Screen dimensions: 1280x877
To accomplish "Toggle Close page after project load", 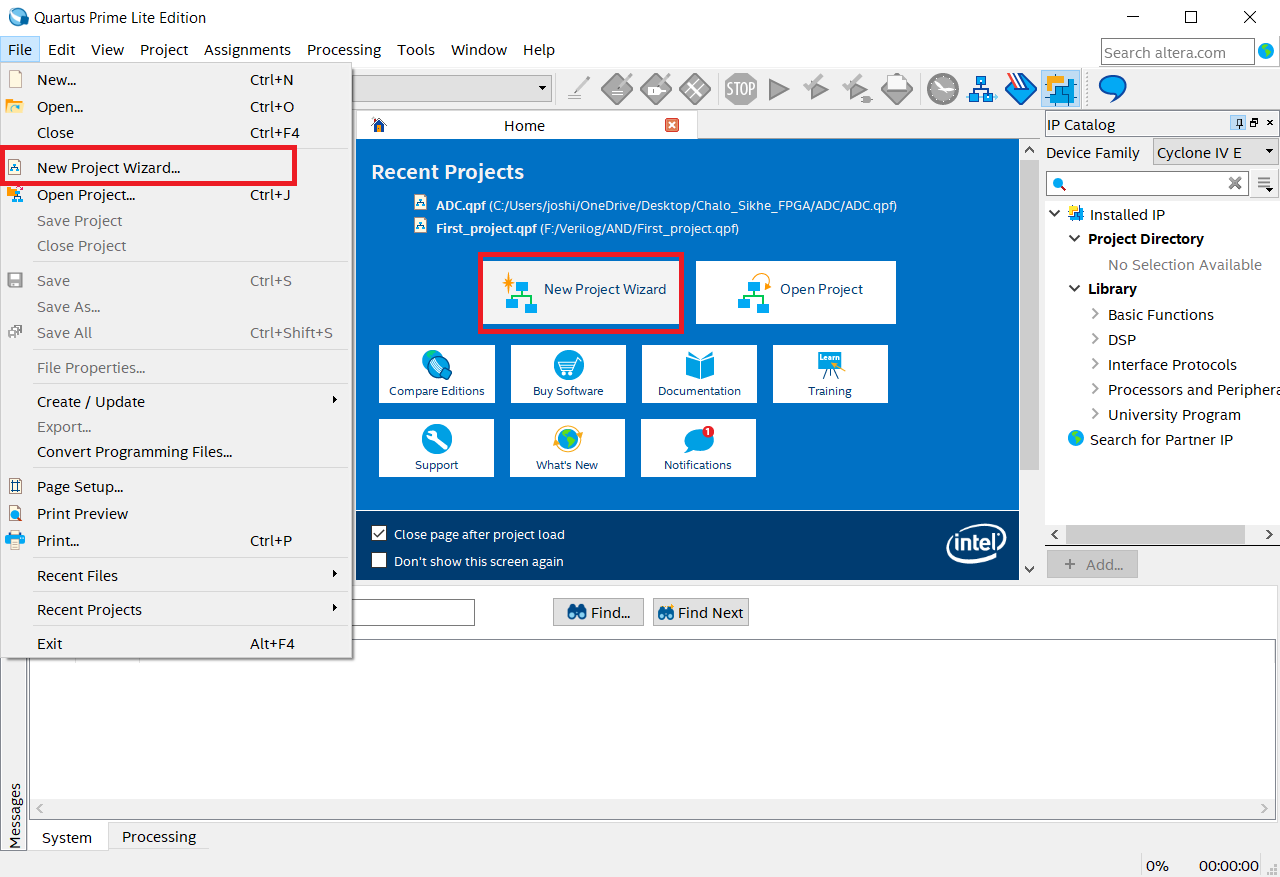I will 379,534.
